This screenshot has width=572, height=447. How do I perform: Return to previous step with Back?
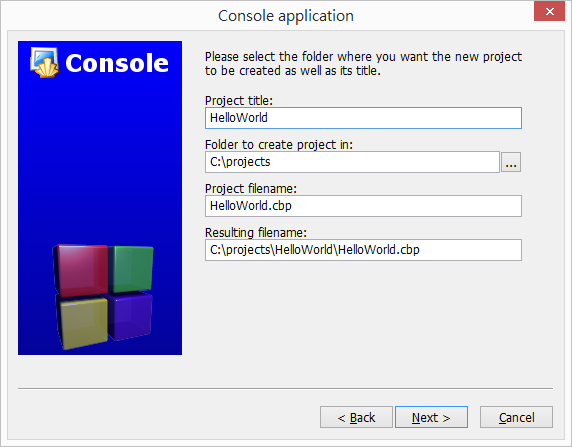click(x=356, y=417)
